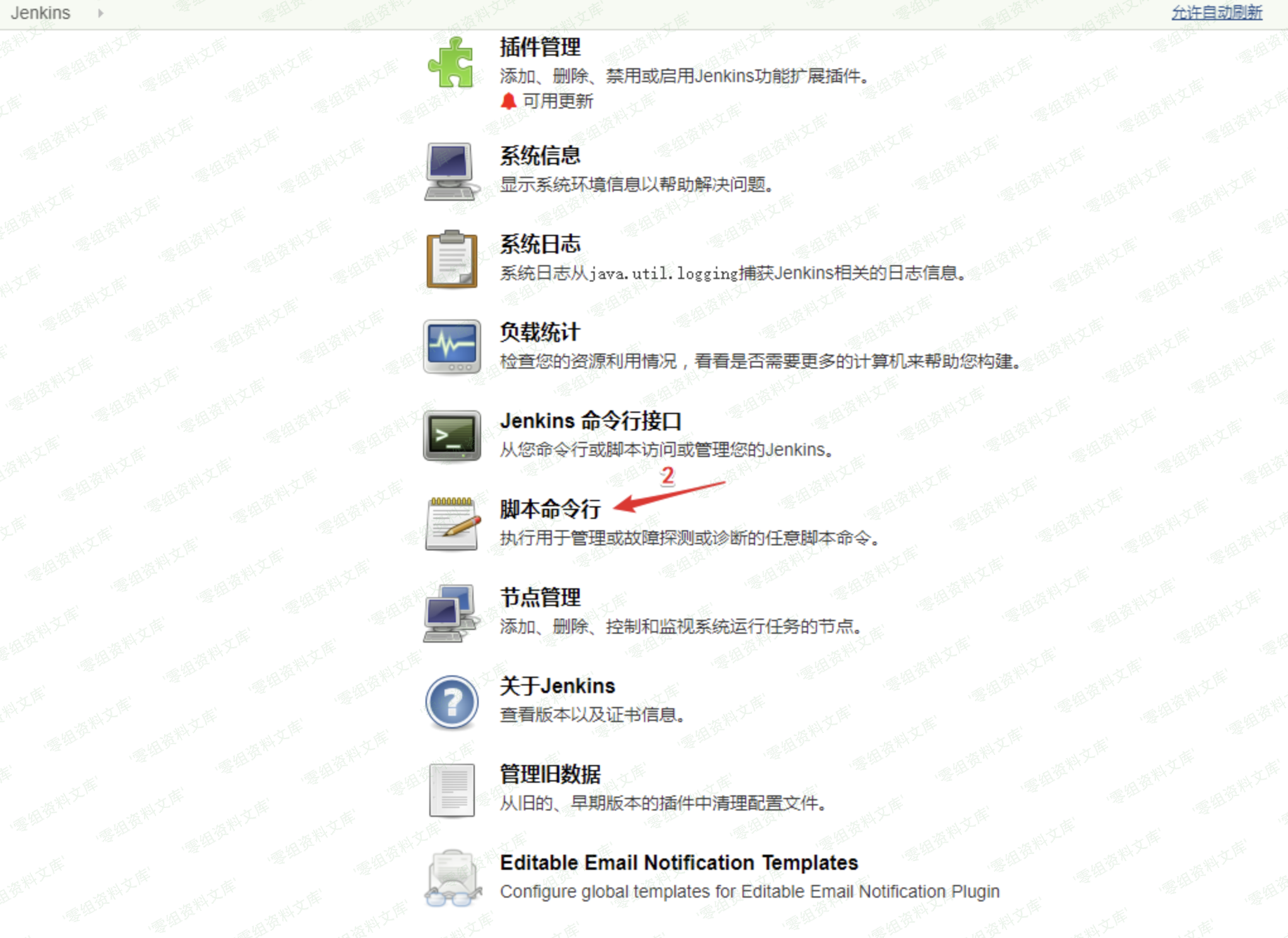Open the 插件管理 link
Viewport: 1288px width, 938px height.
pos(540,47)
